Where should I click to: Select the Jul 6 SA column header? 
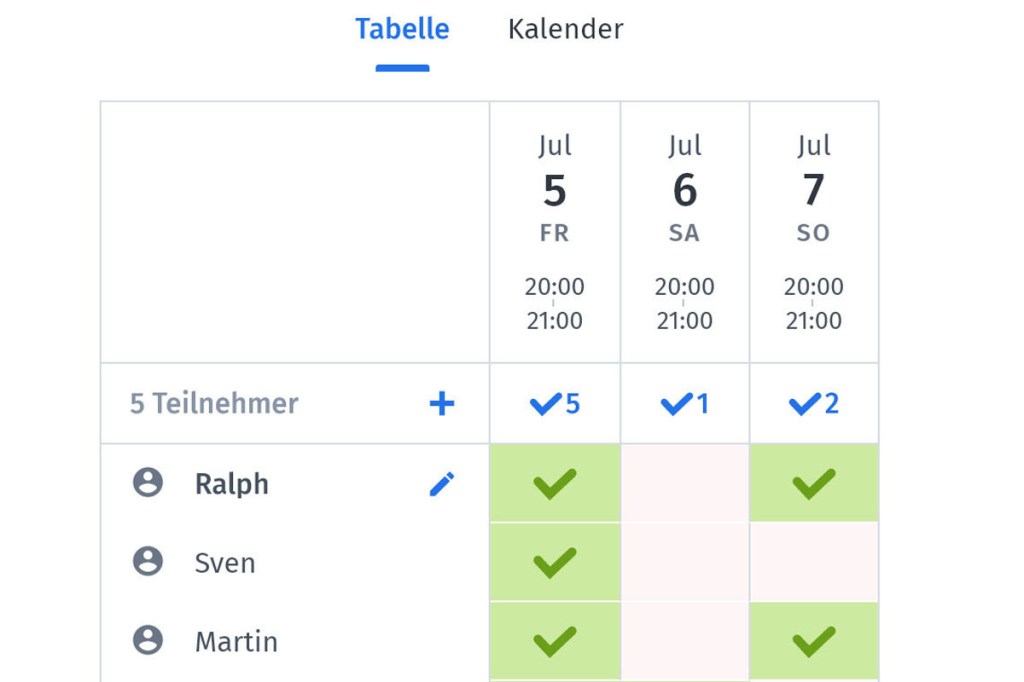pos(685,232)
